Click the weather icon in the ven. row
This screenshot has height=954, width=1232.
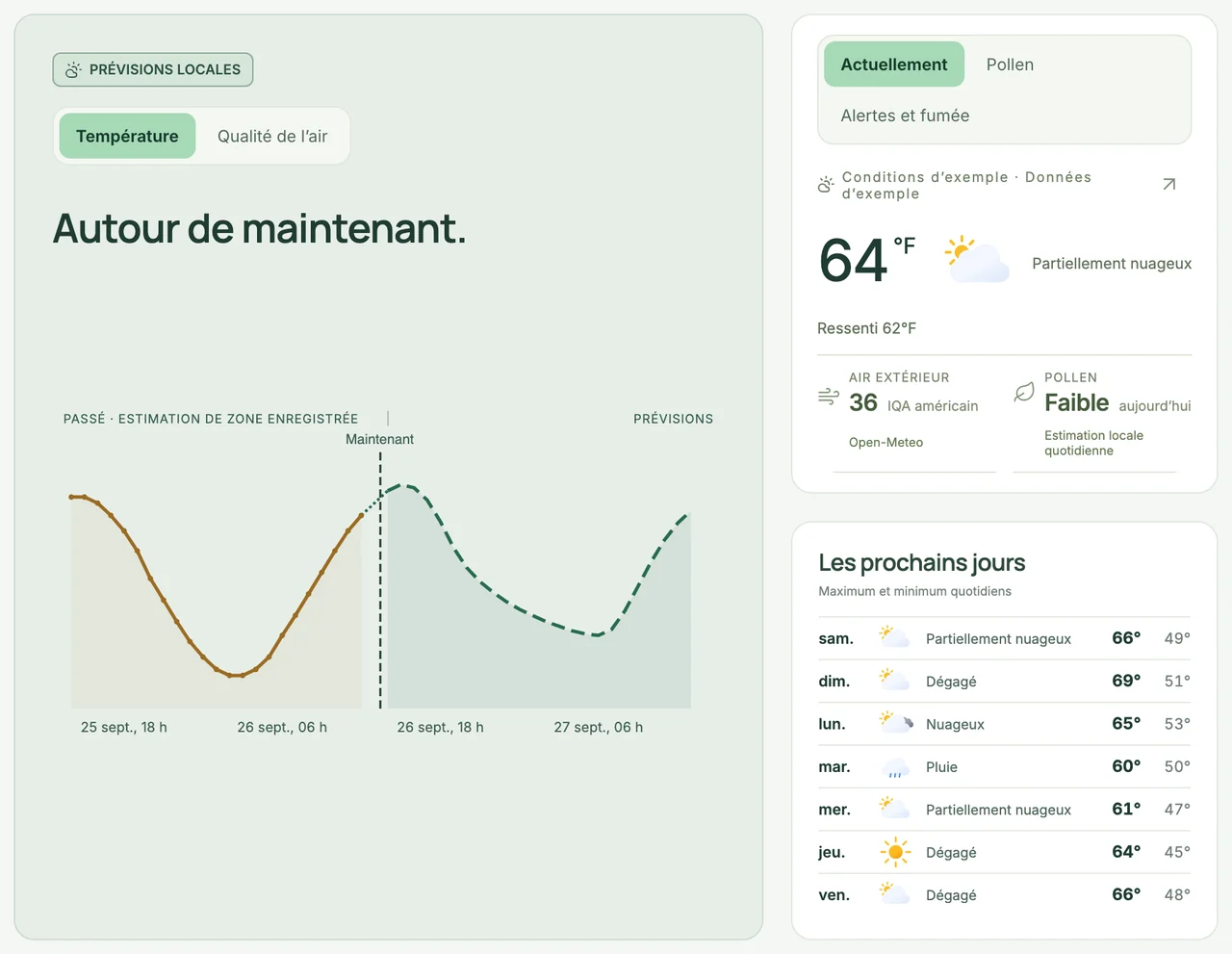click(x=894, y=893)
